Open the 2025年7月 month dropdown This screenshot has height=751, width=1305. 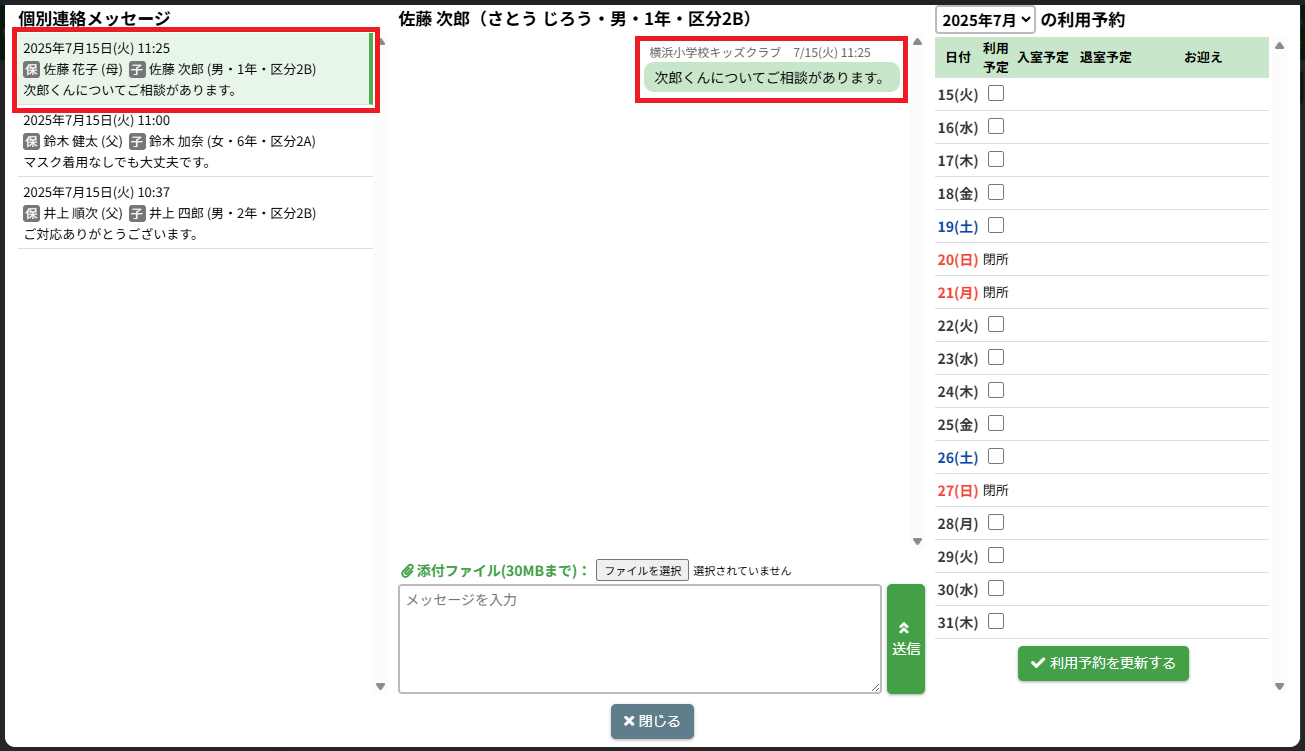[985, 19]
